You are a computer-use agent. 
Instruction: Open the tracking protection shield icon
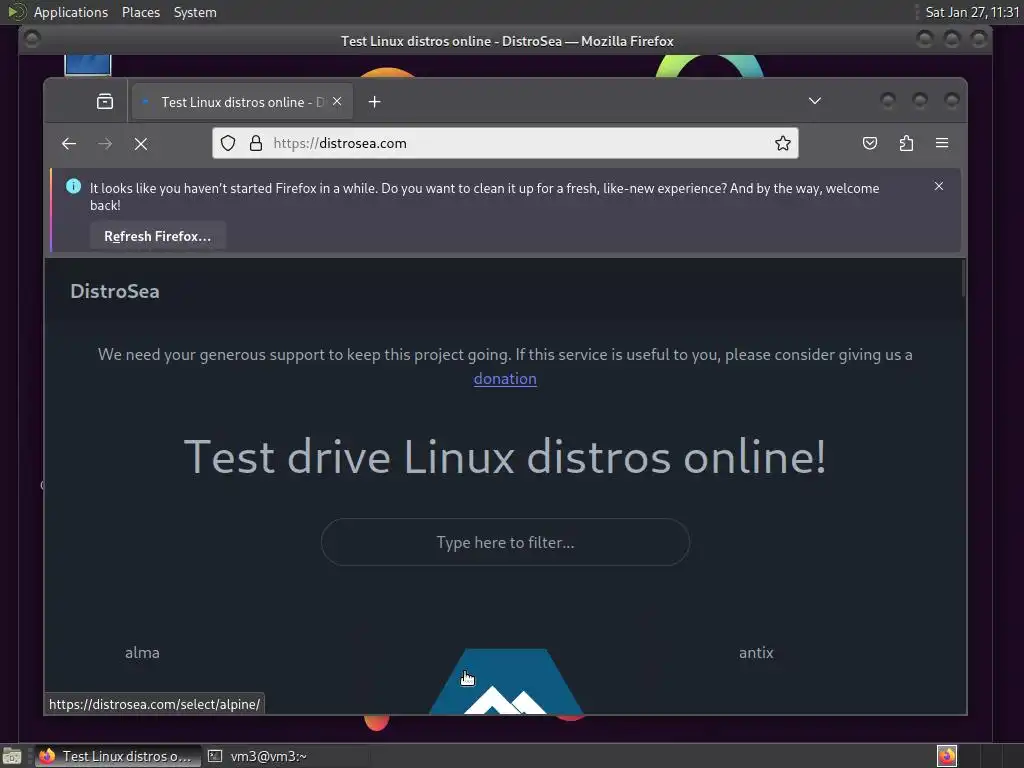[228, 143]
